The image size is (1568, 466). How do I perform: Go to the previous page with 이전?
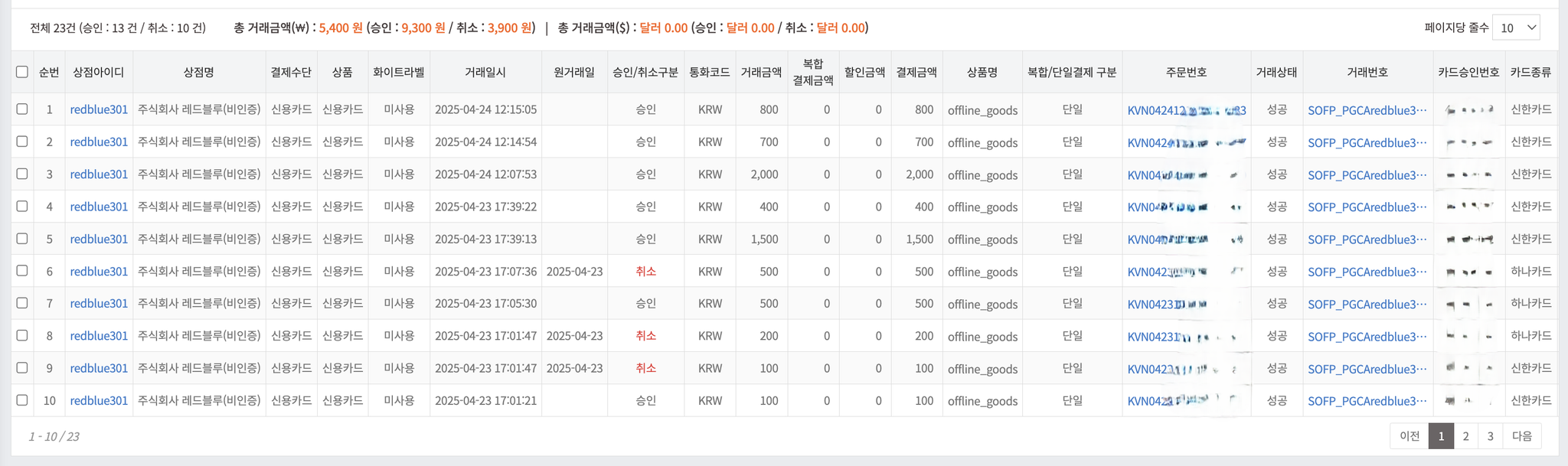coord(1410,435)
